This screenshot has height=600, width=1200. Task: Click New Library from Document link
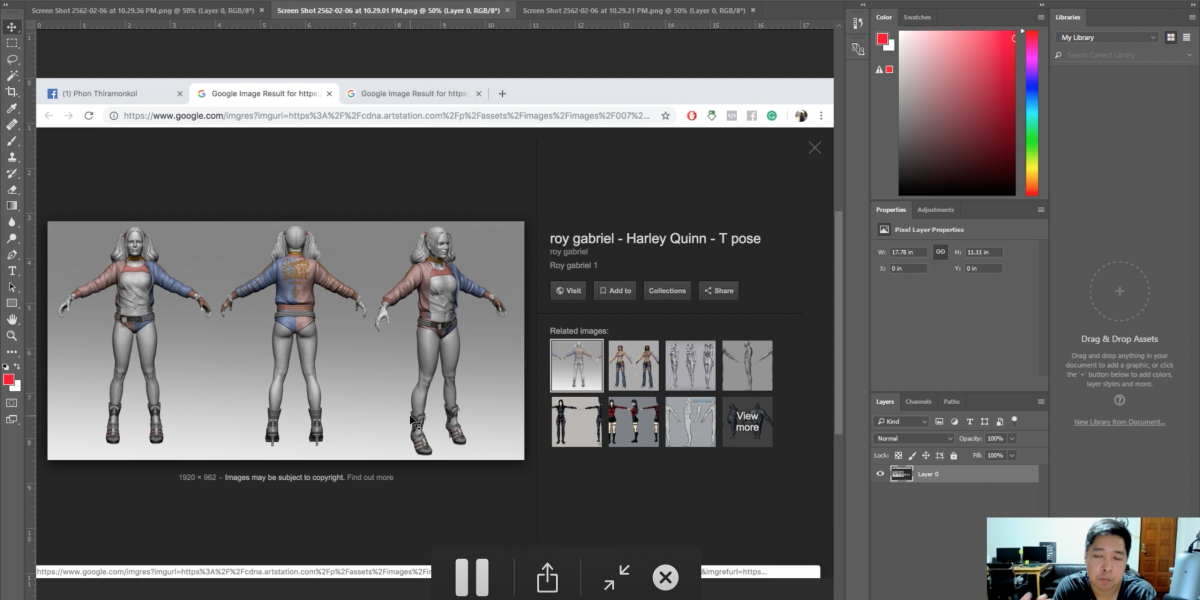click(1119, 422)
